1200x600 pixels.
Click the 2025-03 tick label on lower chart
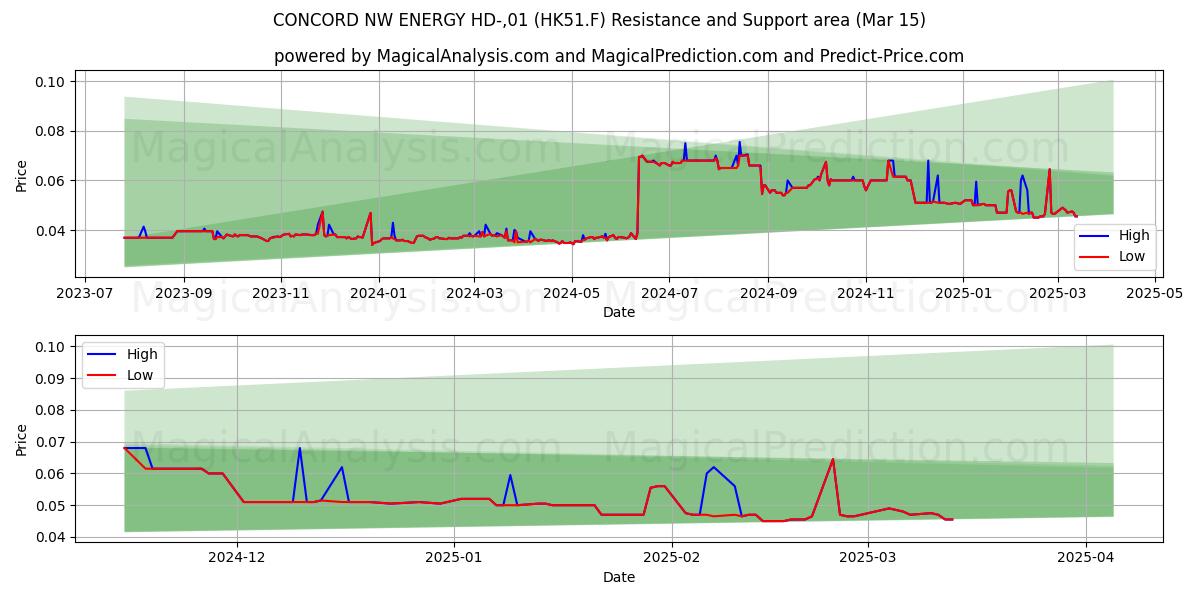pos(867,558)
